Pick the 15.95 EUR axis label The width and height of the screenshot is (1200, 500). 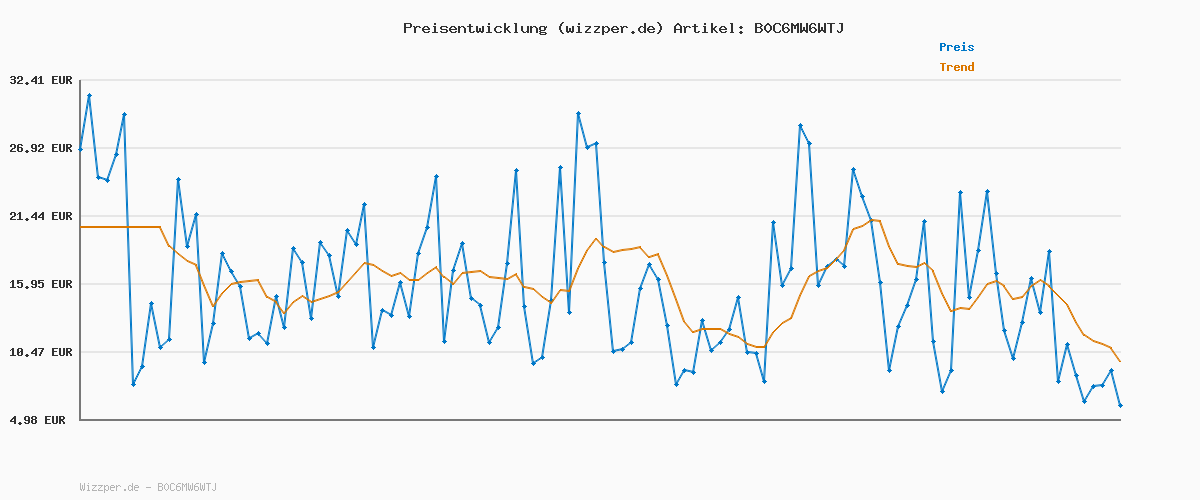coord(41,284)
